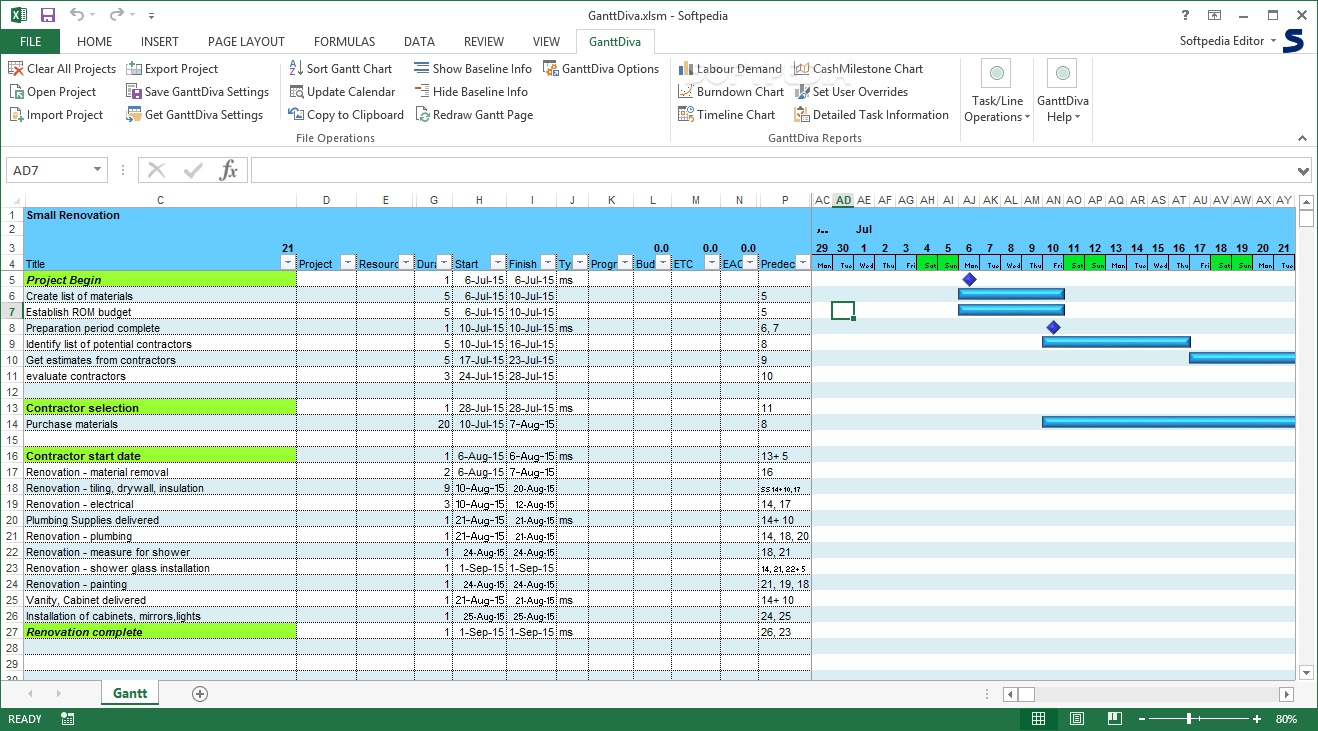Switch to the REVIEW tab
The height and width of the screenshot is (731, 1318).
[484, 42]
